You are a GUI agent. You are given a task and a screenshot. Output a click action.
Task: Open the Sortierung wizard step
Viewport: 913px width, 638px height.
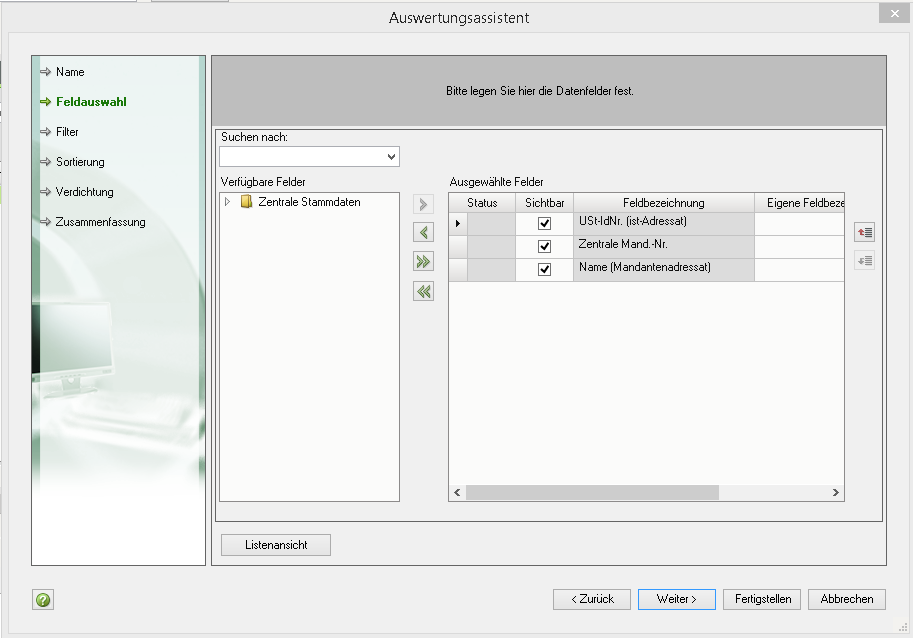pyautogui.click(x=80, y=162)
